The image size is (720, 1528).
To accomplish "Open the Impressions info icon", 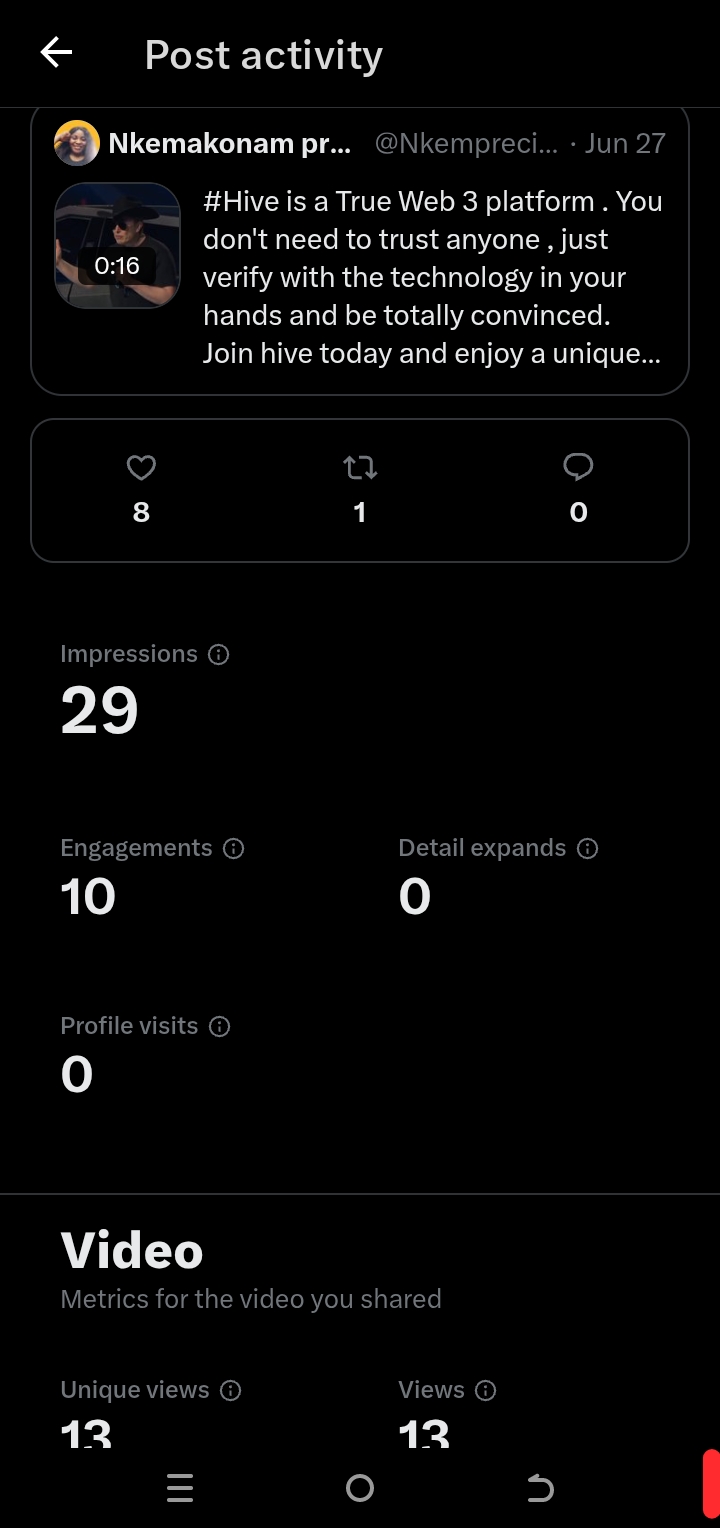I will pyautogui.click(x=218, y=654).
